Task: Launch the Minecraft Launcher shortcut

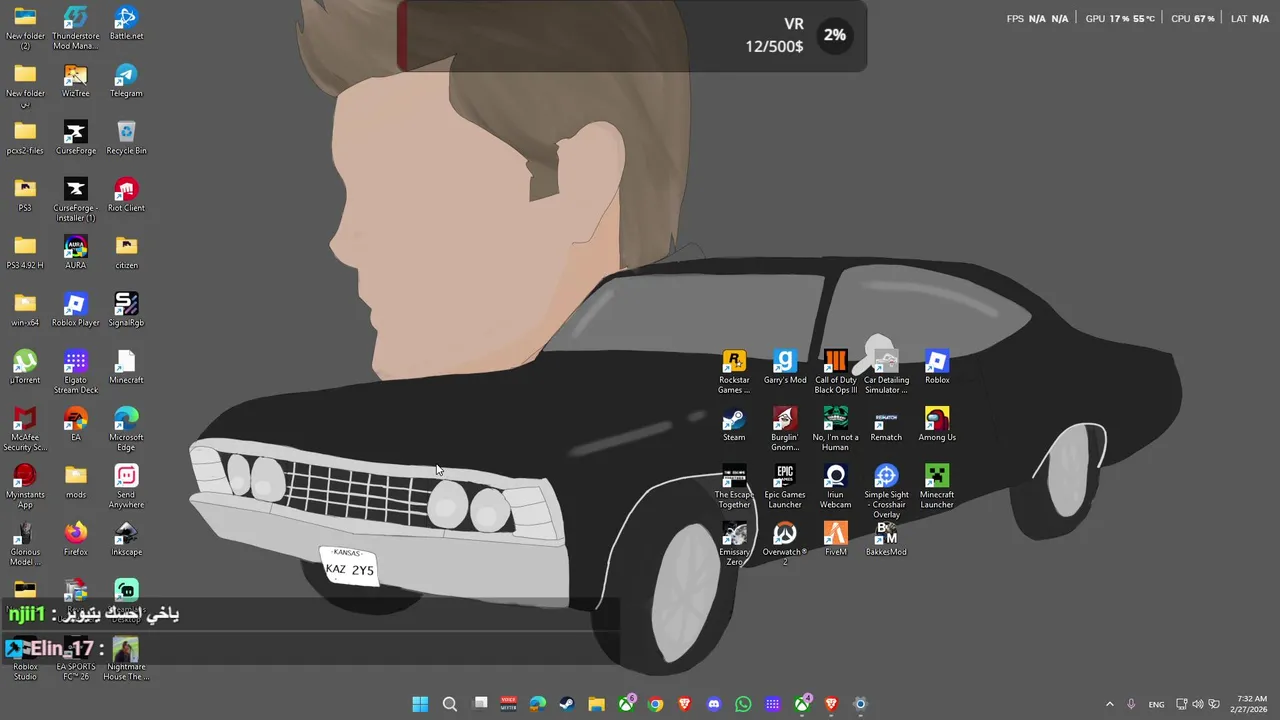Action: (x=937, y=487)
